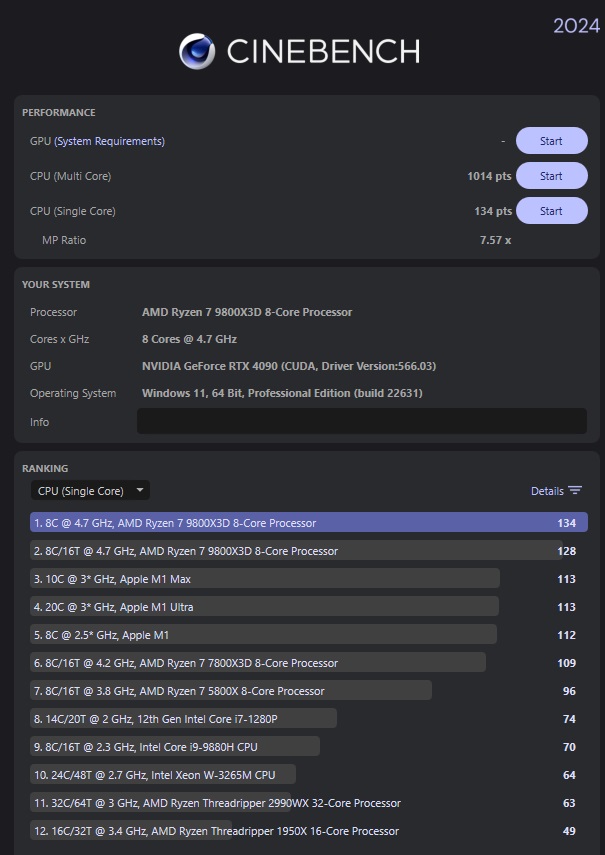The width and height of the screenshot is (605, 855).
Task: Click the 134 pts single core score
Action: click(493, 211)
